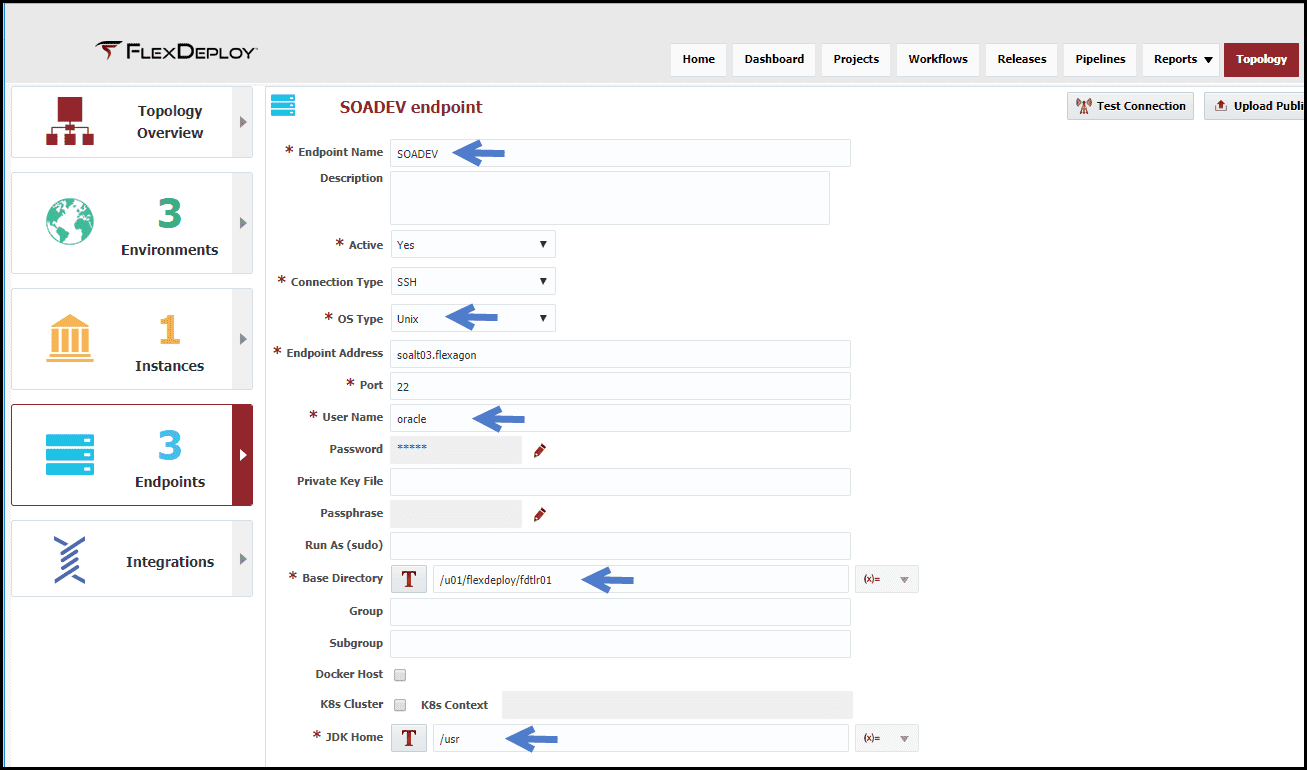The height and width of the screenshot is (770, 1307).
Task: Select the Topology tab
Action: 1261,60
